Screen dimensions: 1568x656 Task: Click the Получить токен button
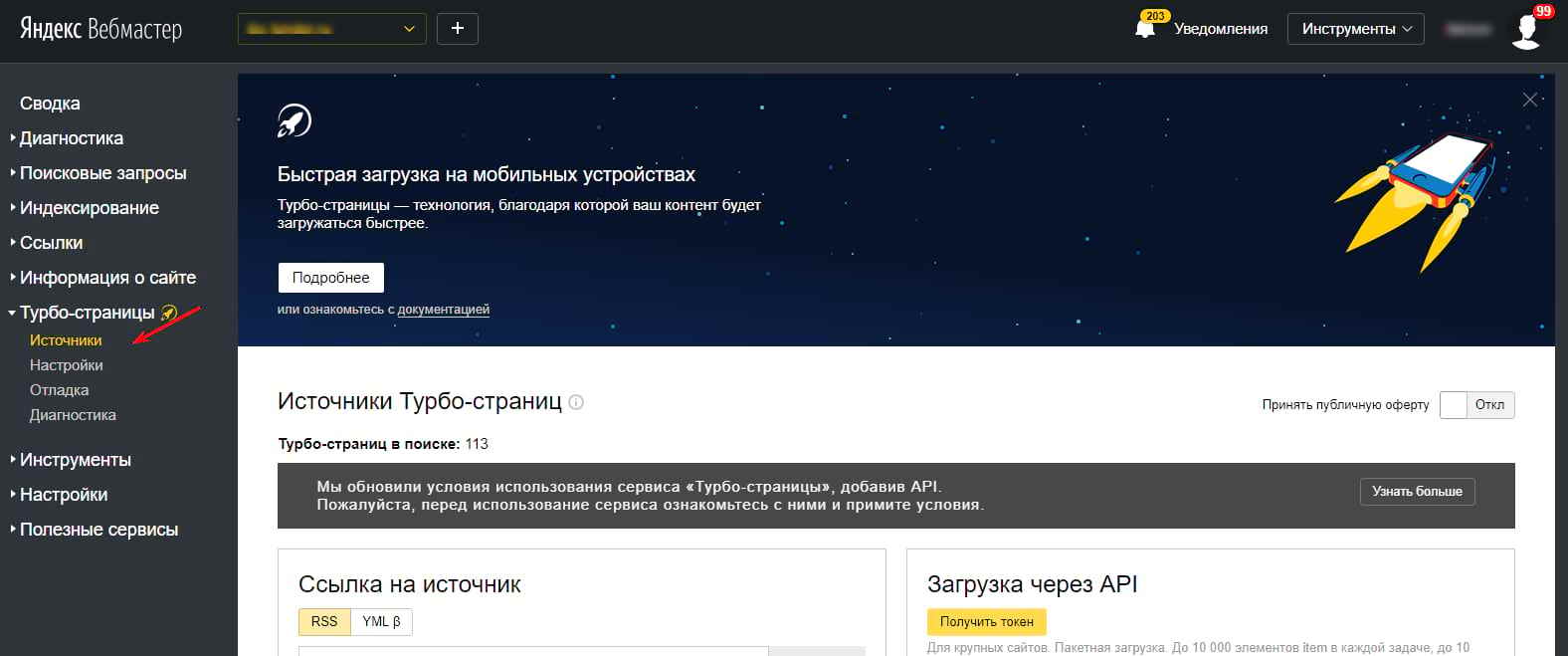pyautogui.click(x=987, y=622)
